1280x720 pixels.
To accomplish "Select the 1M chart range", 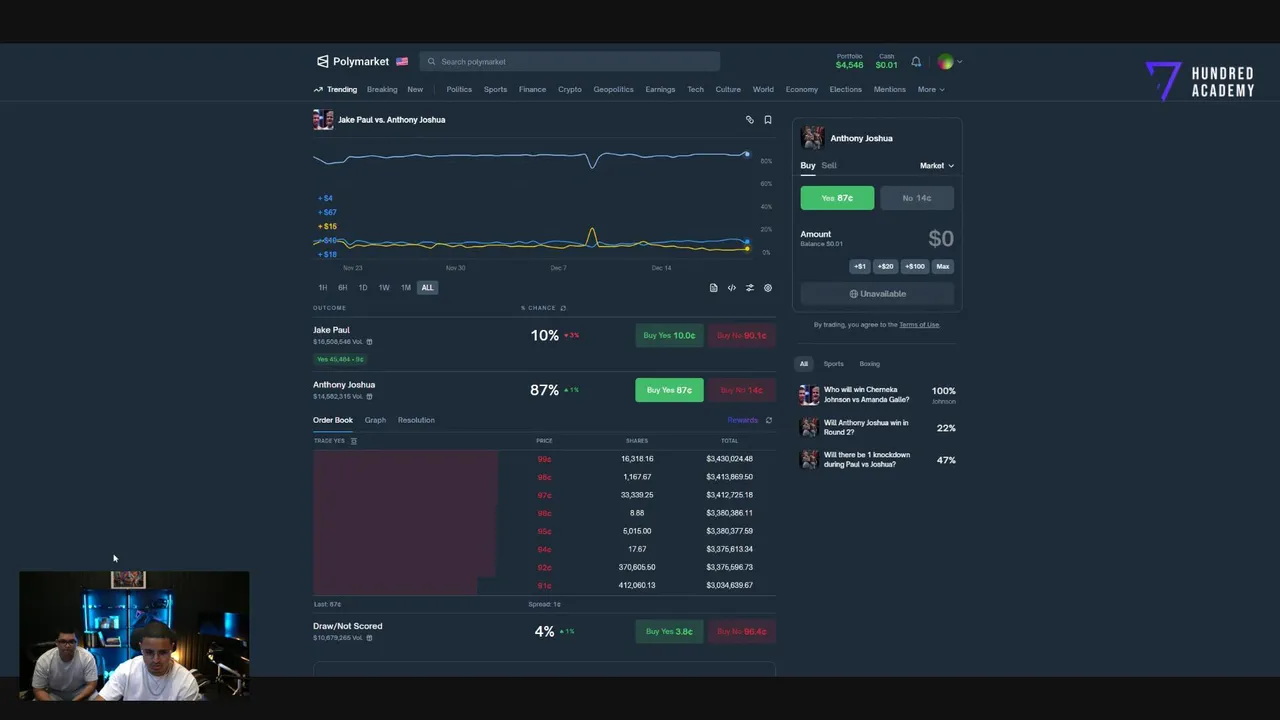I will [x=405, y=288].
